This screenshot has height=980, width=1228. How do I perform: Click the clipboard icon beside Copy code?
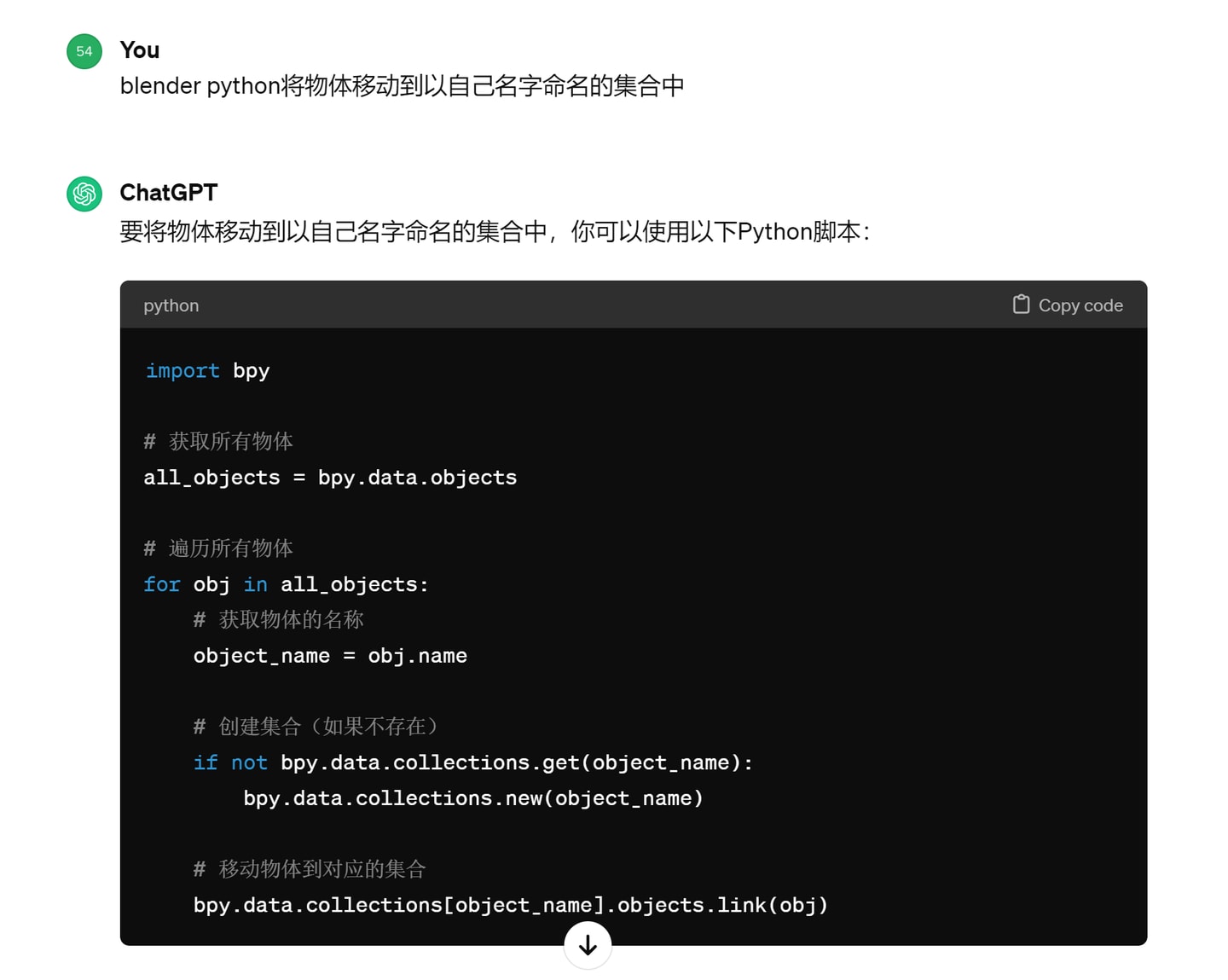point(1021,304)
